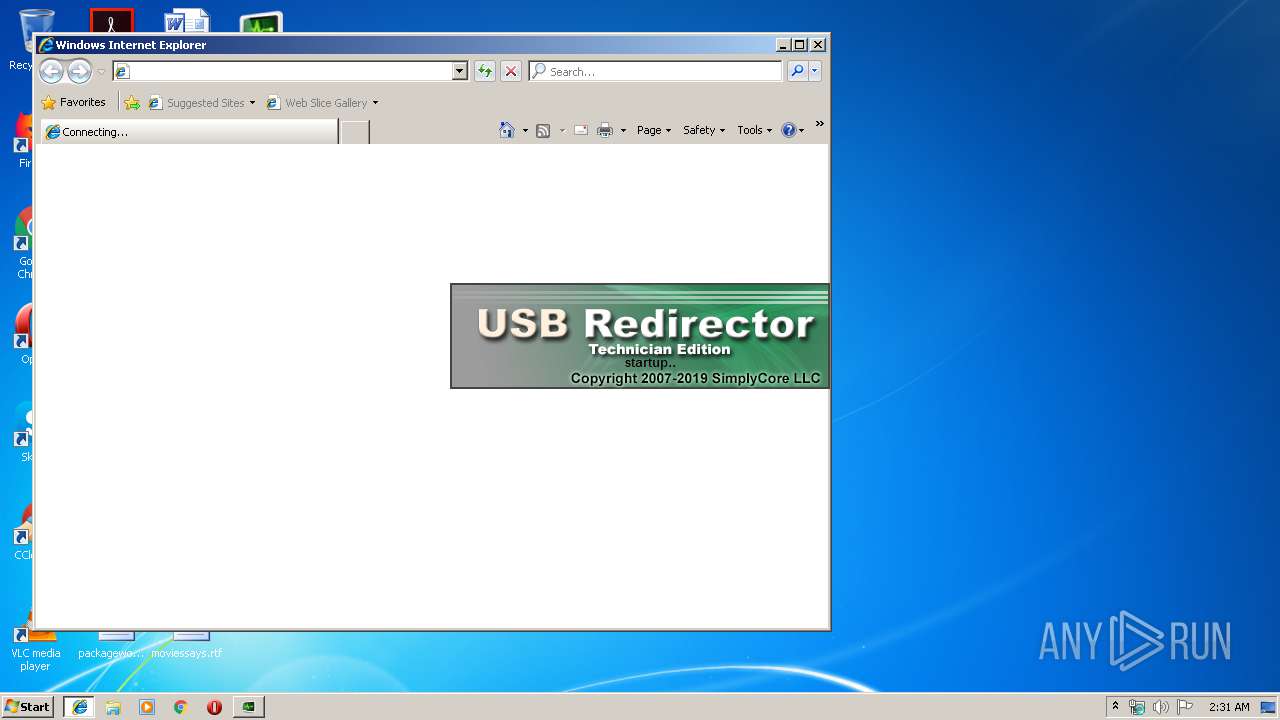Screen dimensions: 1280x720
Task: Click the Internet Explorer taskbar icon
Action: 79,706
